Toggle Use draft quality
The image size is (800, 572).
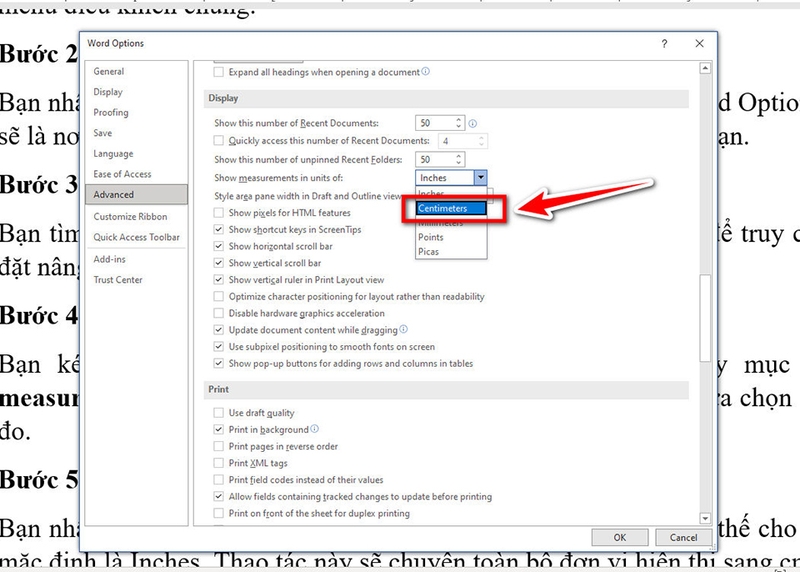[218, 412]
